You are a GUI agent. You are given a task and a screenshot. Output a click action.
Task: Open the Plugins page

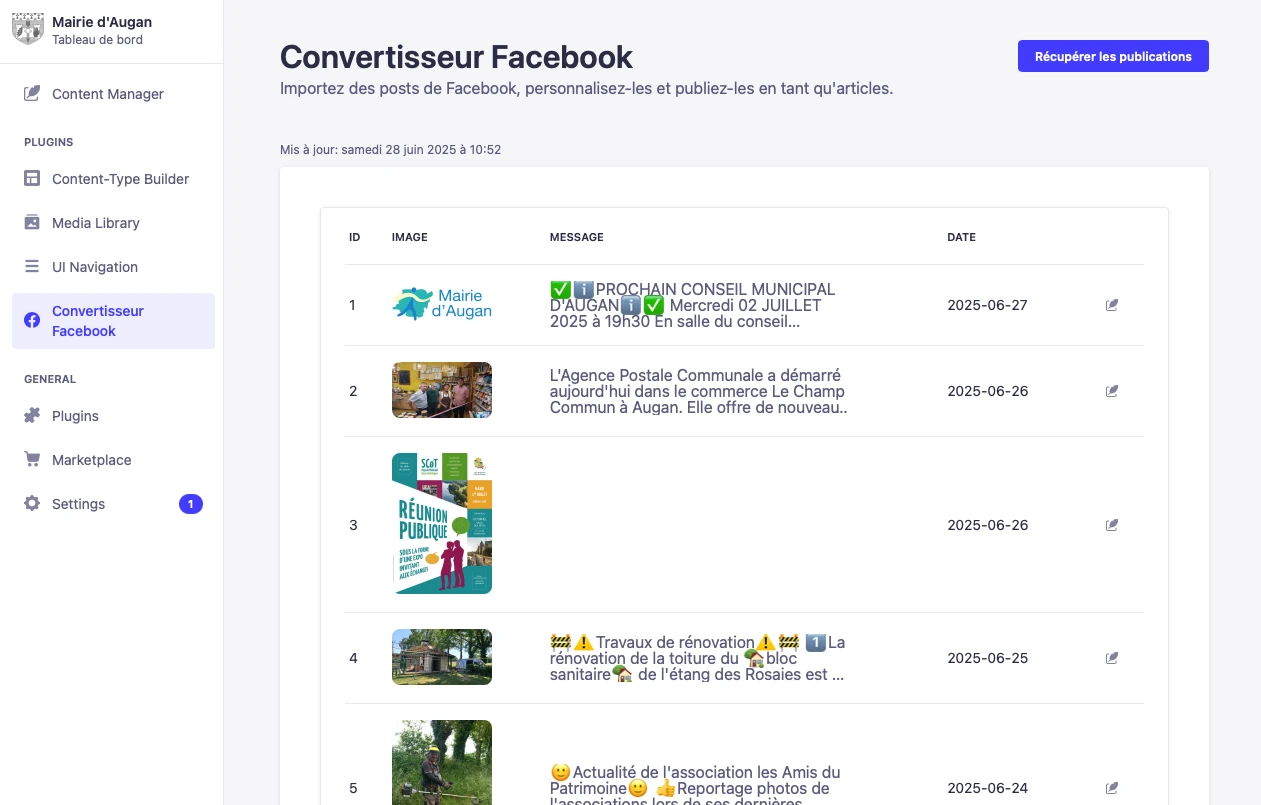pos(113,416)
